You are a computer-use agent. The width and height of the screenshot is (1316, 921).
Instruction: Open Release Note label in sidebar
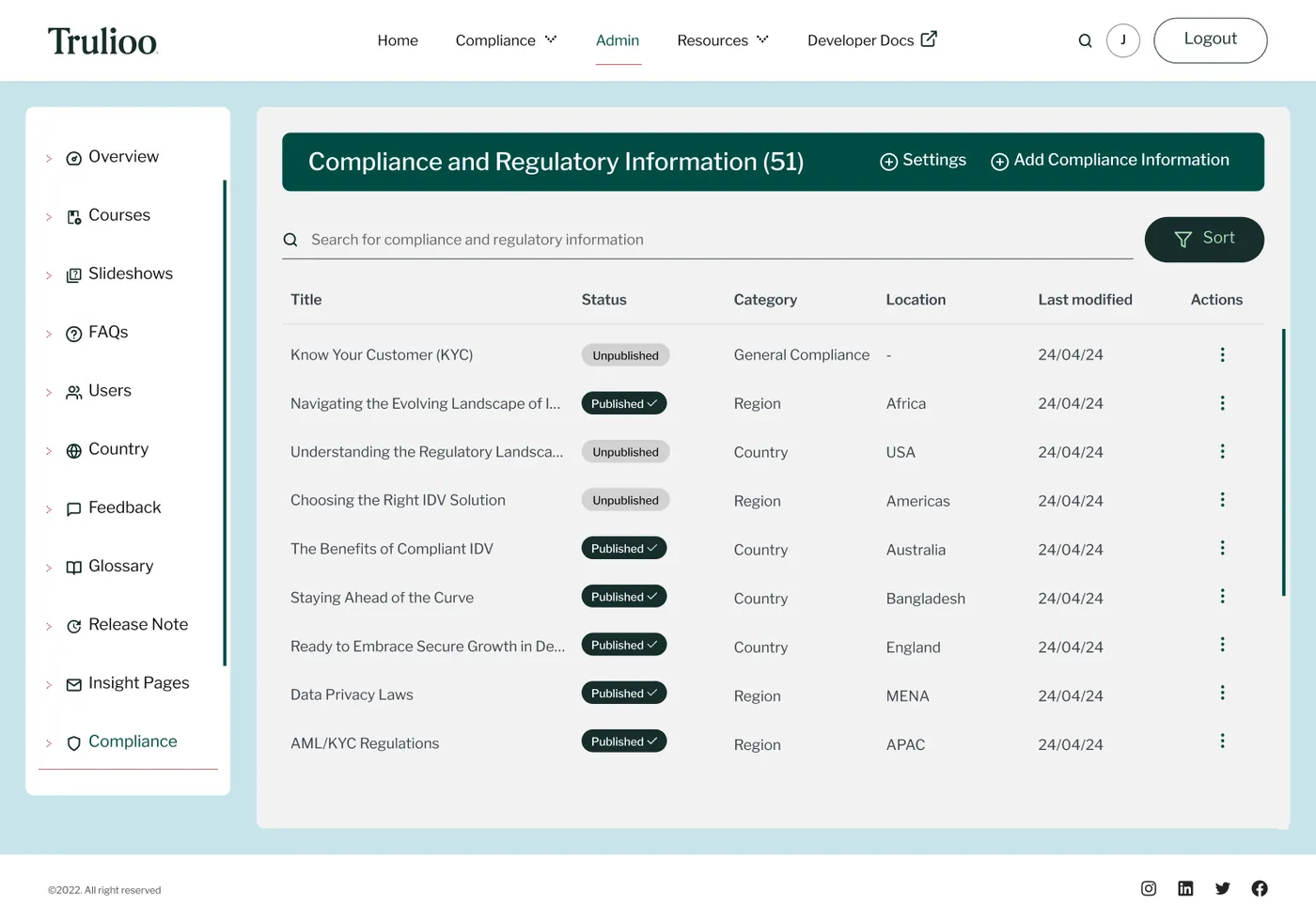[x=138, y=624]
